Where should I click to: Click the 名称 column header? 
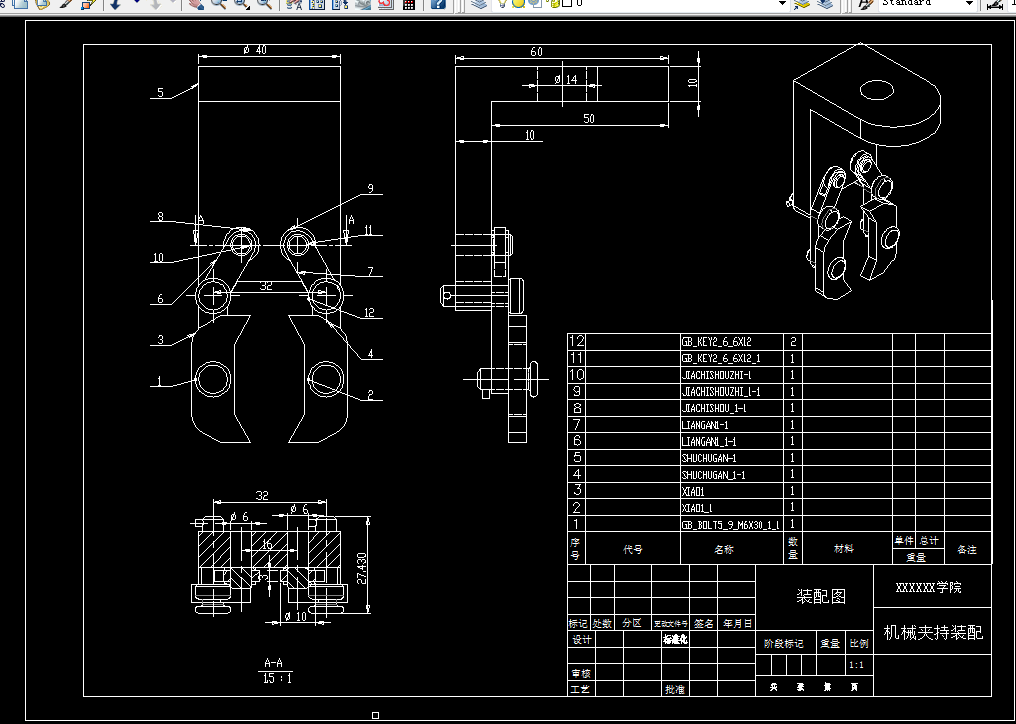pos(724,550)
